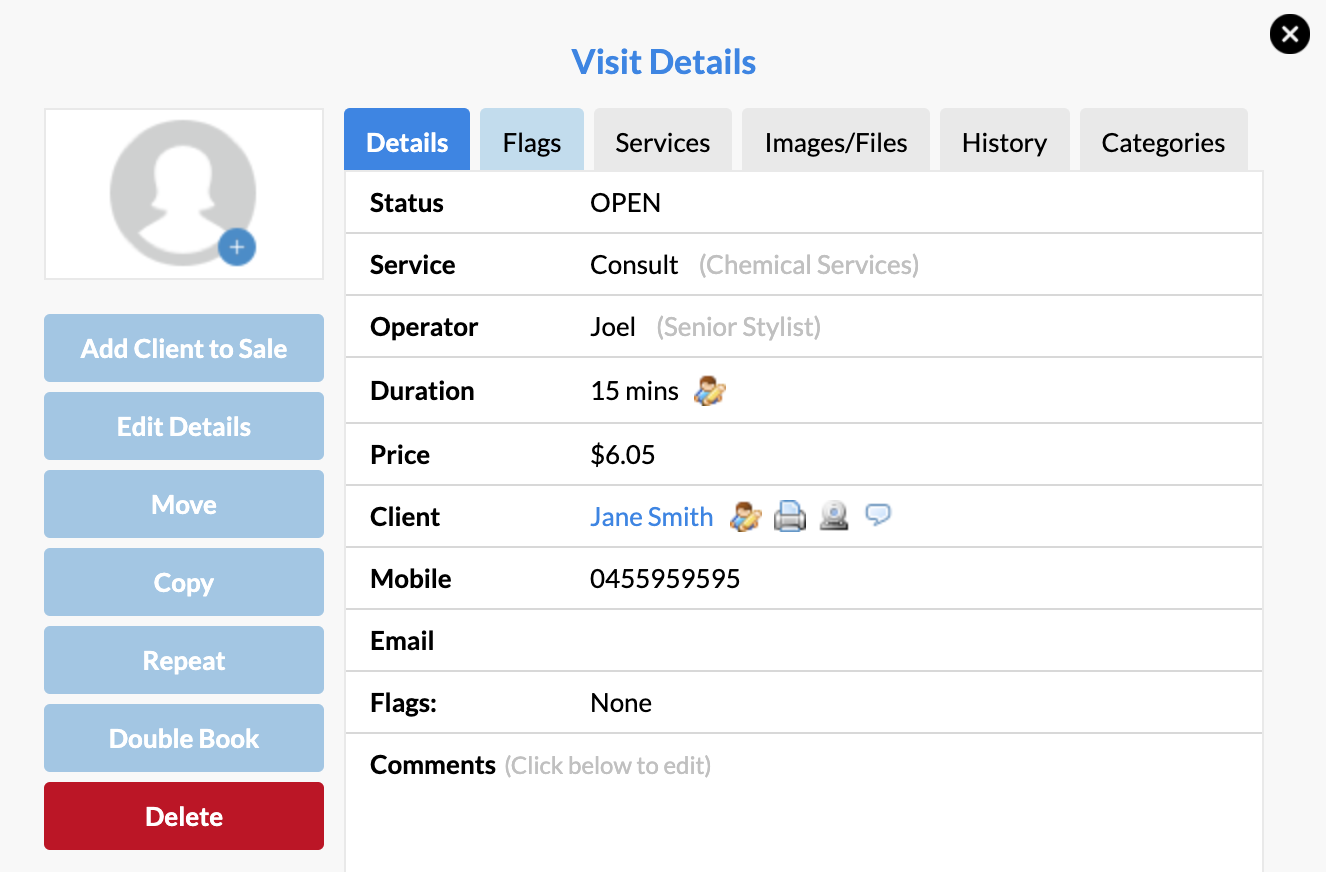
Task: Add a client photo using the plus icon
Action: 237,248
